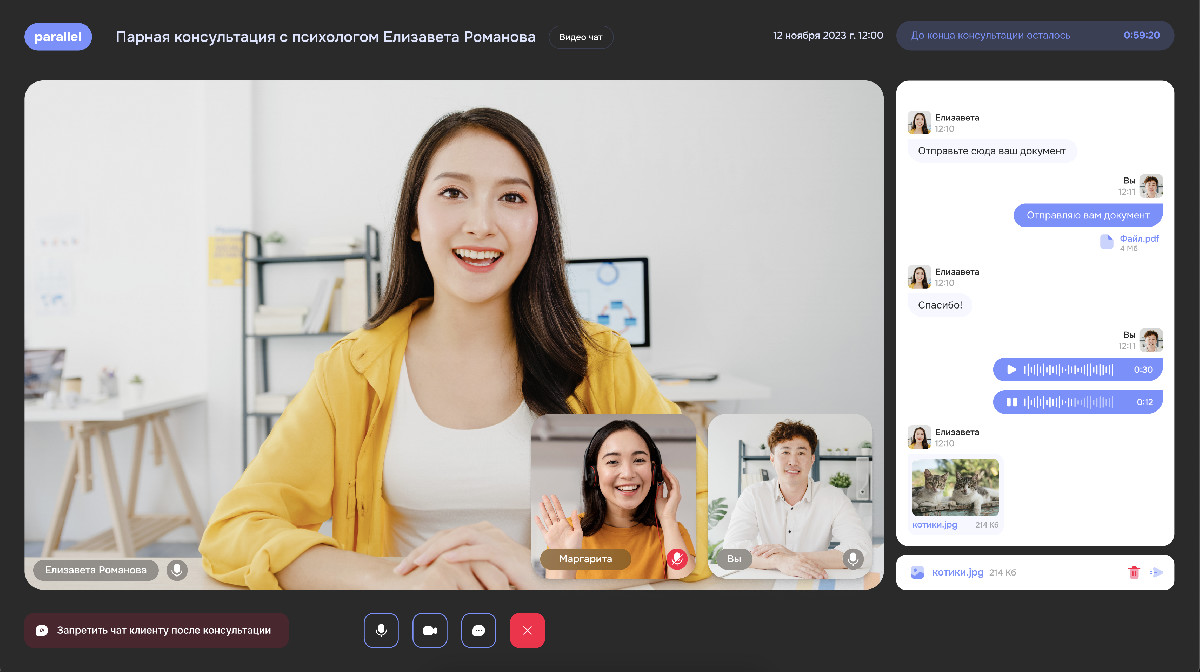
Task: Open the chat bubble toolbar button
Action: point(478,630)
